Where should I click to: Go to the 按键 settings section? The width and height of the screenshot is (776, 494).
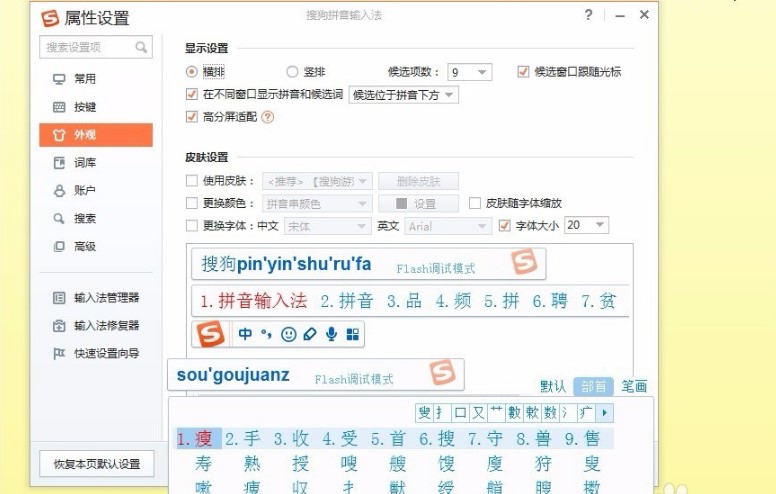(x=96, y=107)
